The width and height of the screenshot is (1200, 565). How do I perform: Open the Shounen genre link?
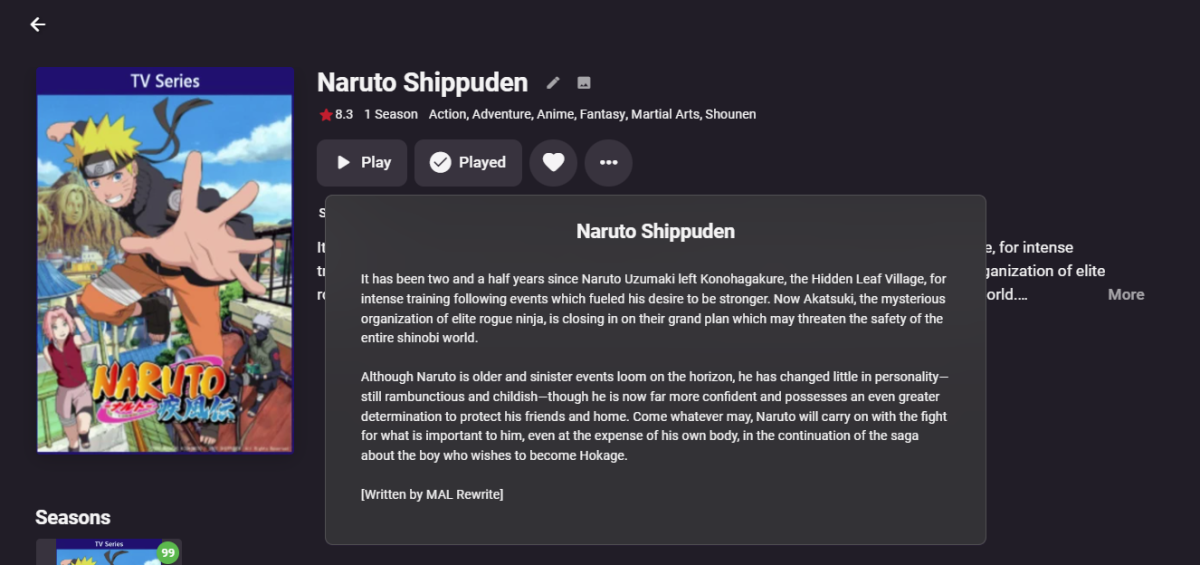tap(730, 114)
